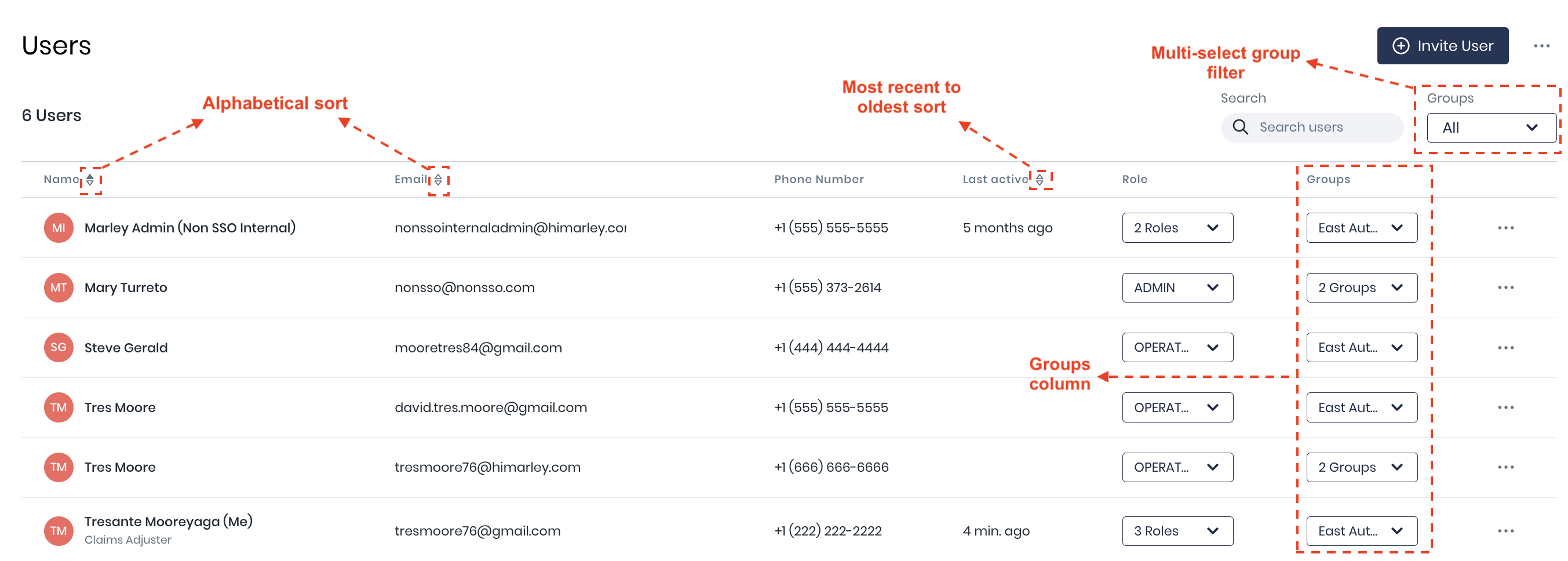This screenshot has width=1568, height=561.
Task: Open Mary Turreto's ADMIN role dropdown
Action: coord(1177,287)
